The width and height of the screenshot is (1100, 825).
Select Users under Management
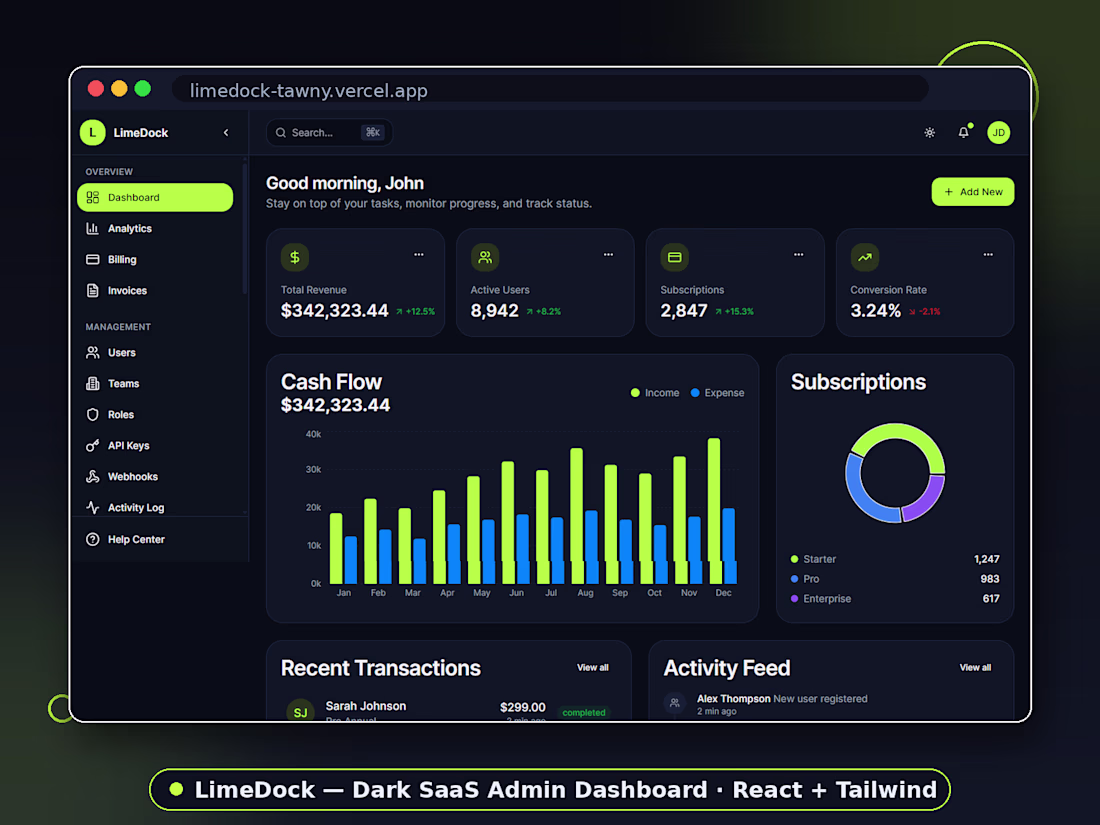click(x=155, y=353)
